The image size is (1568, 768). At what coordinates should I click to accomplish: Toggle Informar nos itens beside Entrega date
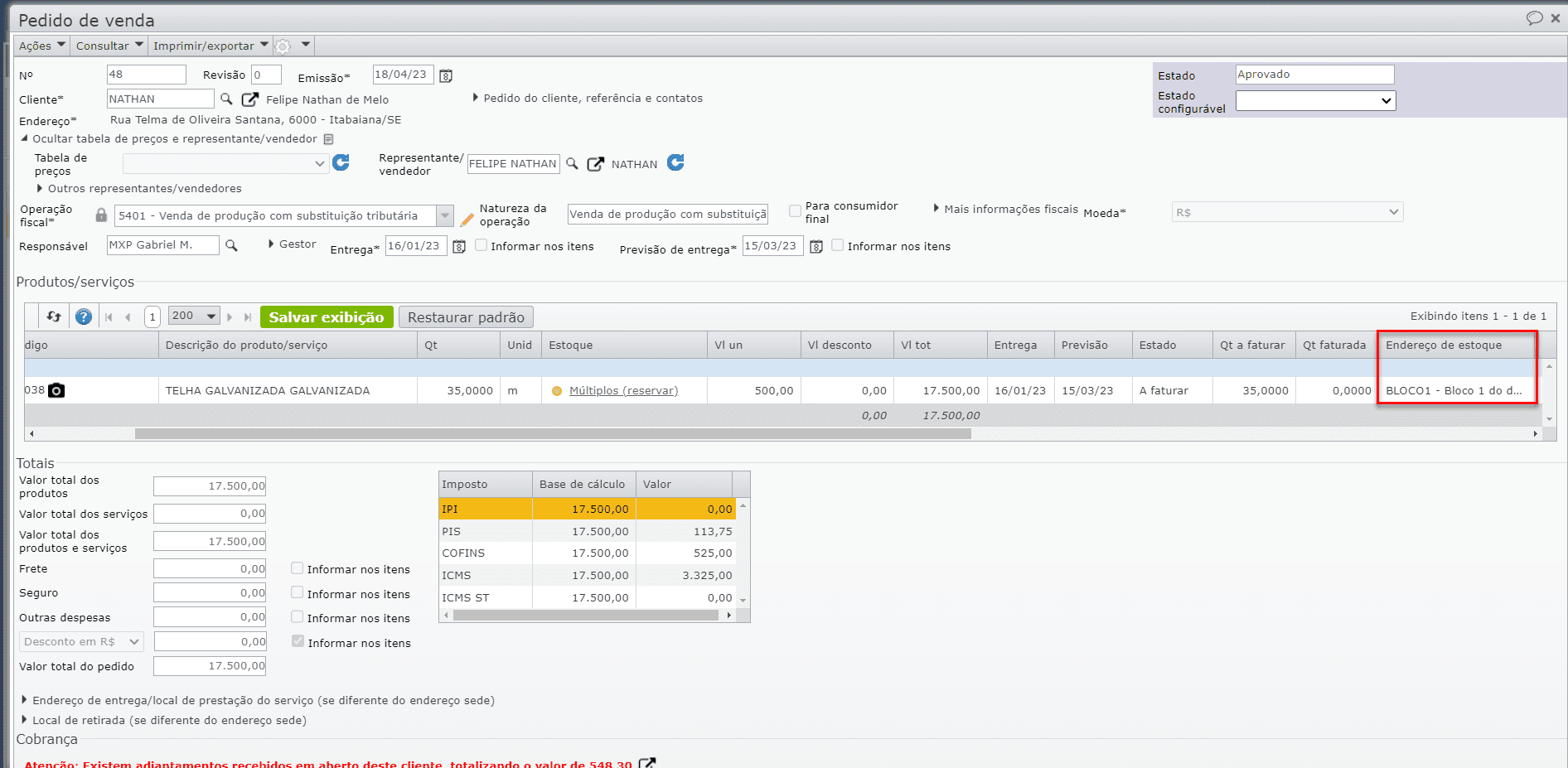coord(481,245)
